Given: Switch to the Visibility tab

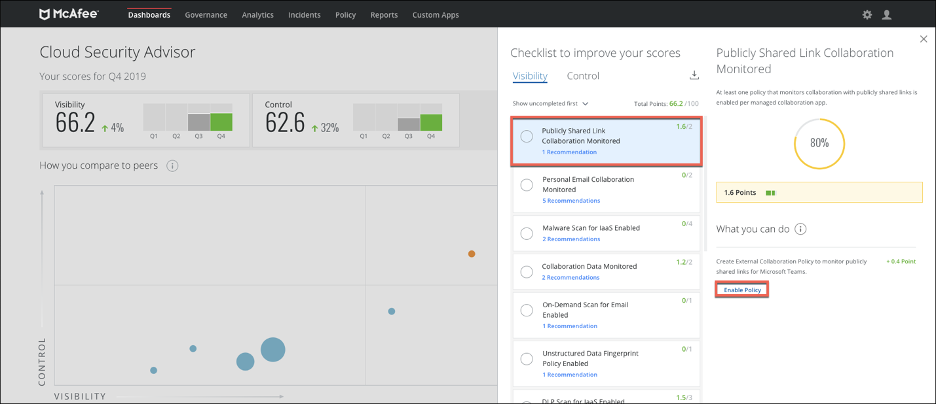Looking at the screenshot, I should point(530,76).
